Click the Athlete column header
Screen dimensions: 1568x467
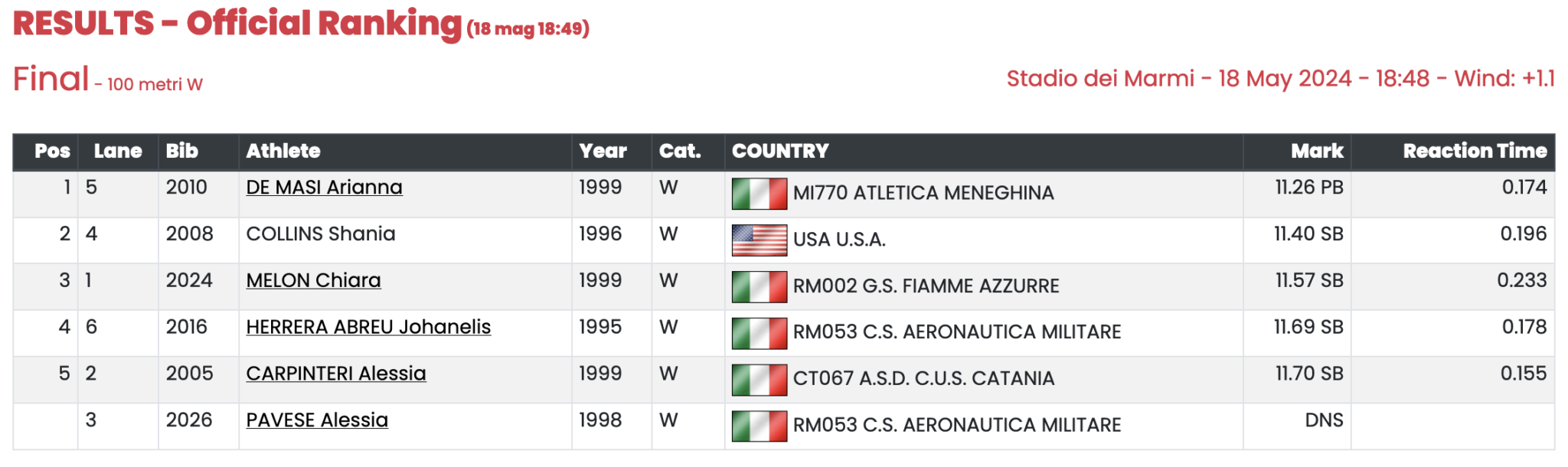[x=283, y=151]
